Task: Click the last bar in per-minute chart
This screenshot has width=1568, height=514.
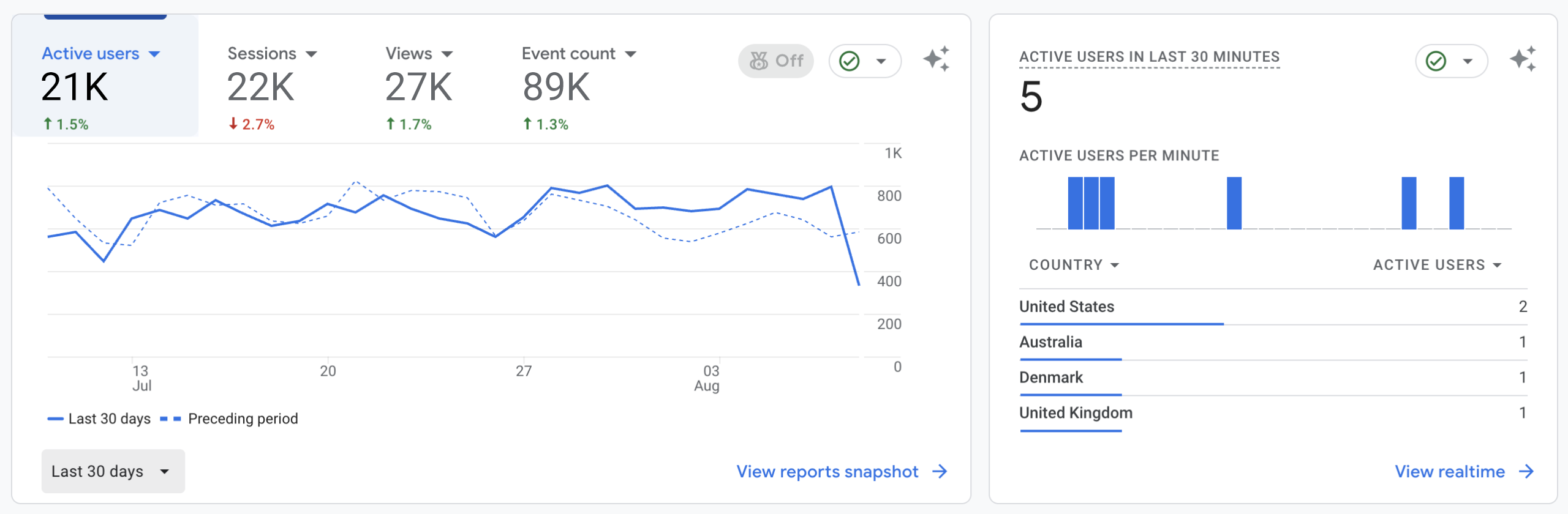Action: [x=1456, y=203]
